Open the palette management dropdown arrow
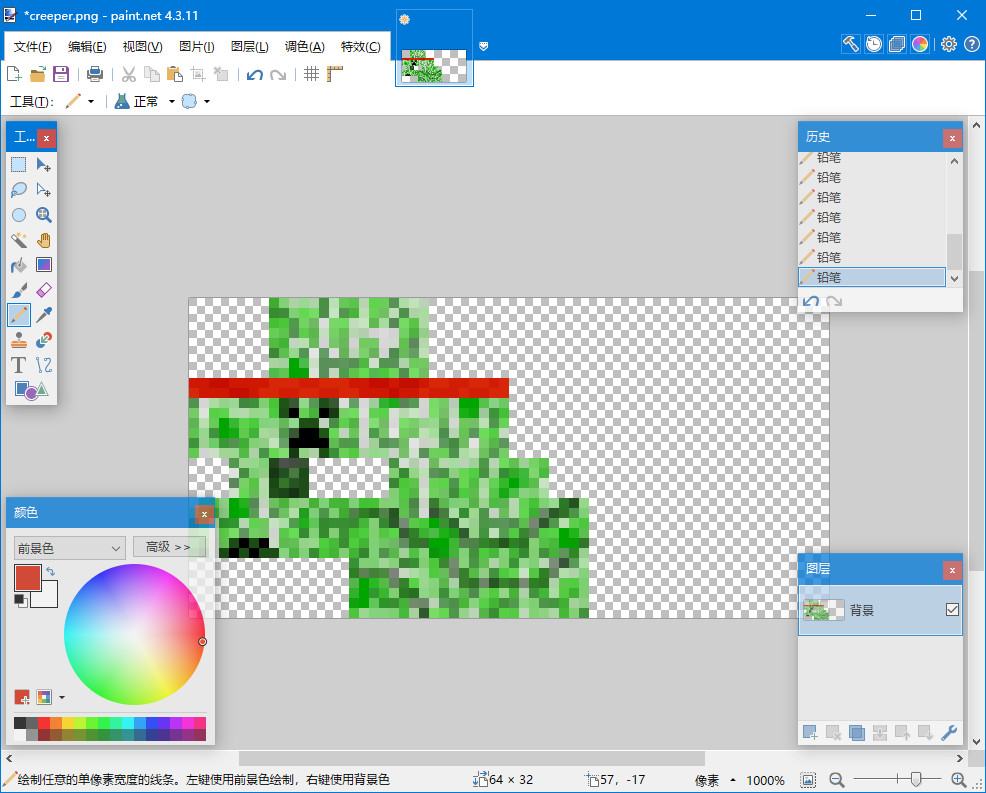This screenshot has height=793, width=986. 62,697
